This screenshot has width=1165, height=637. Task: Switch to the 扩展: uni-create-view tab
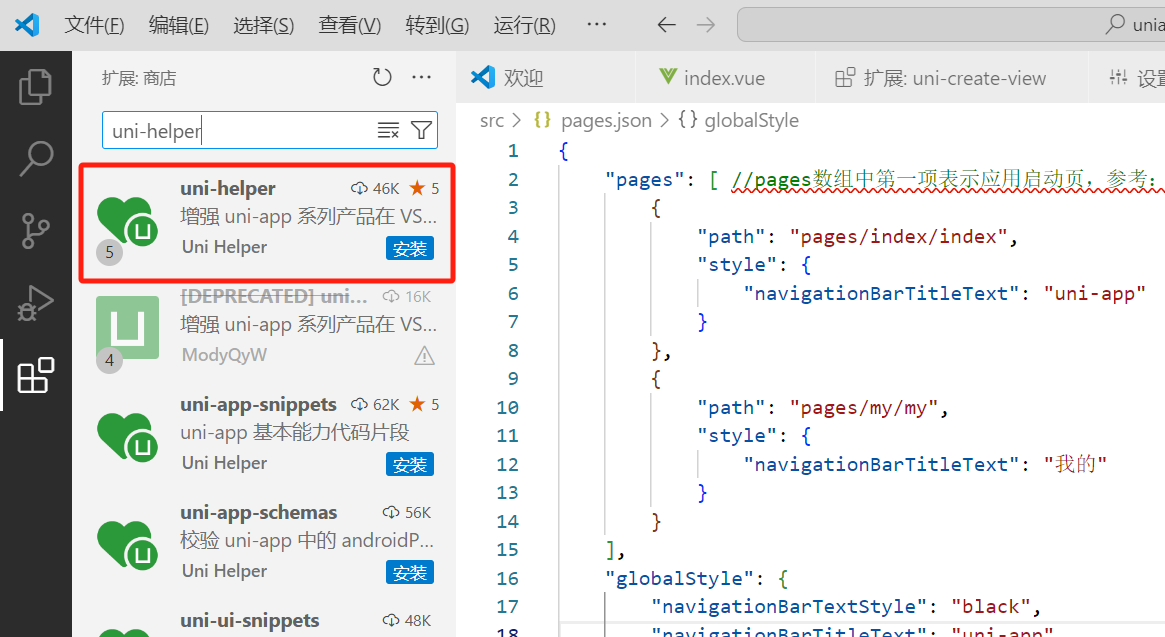951,77
